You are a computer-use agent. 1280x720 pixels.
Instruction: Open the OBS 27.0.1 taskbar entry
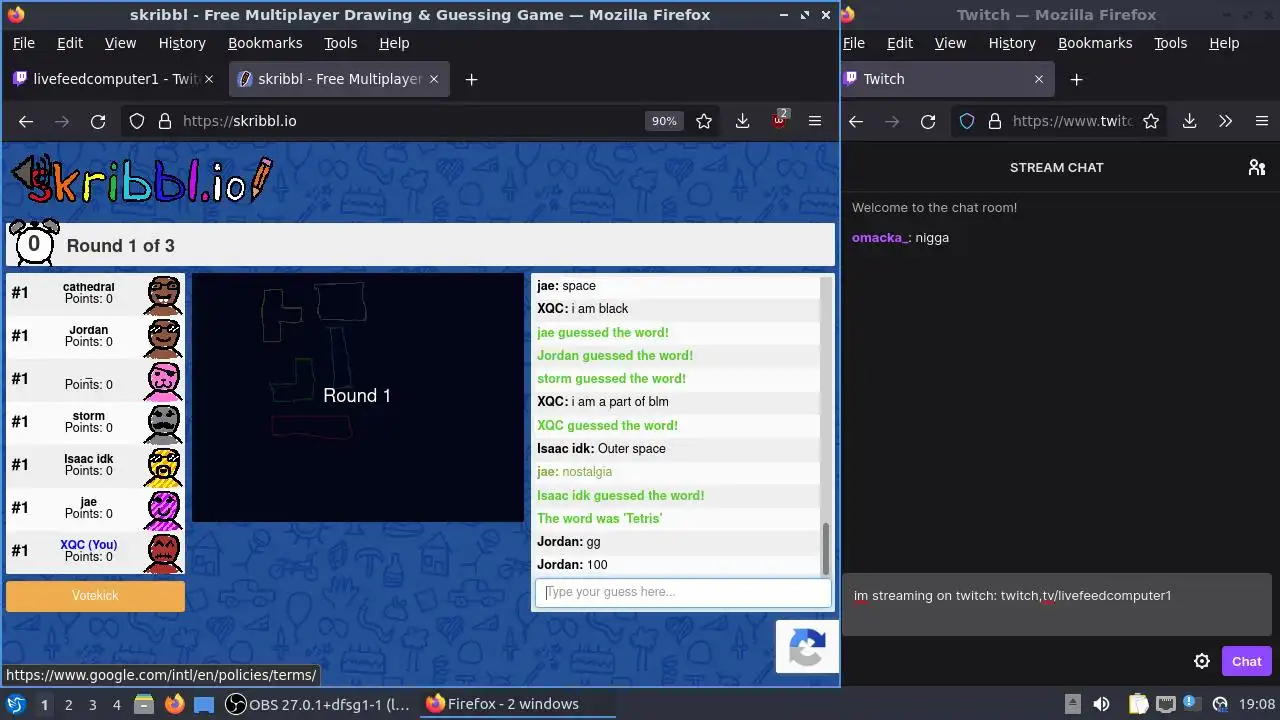317,704
